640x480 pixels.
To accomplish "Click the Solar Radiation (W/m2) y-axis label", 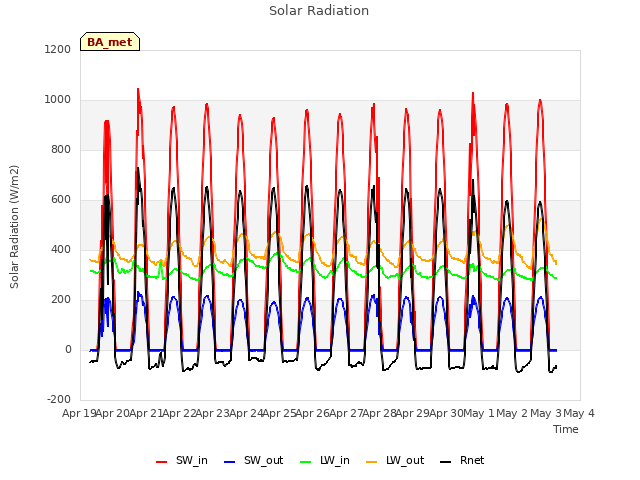I will [x=14, y=227].
